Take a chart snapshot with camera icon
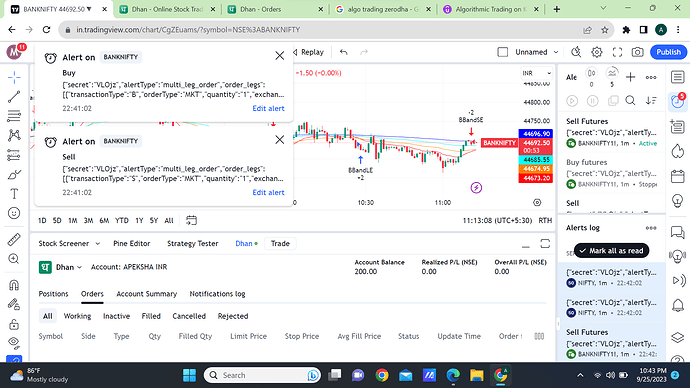The width and height of the screenshot is (690, 388). (637, 52)
